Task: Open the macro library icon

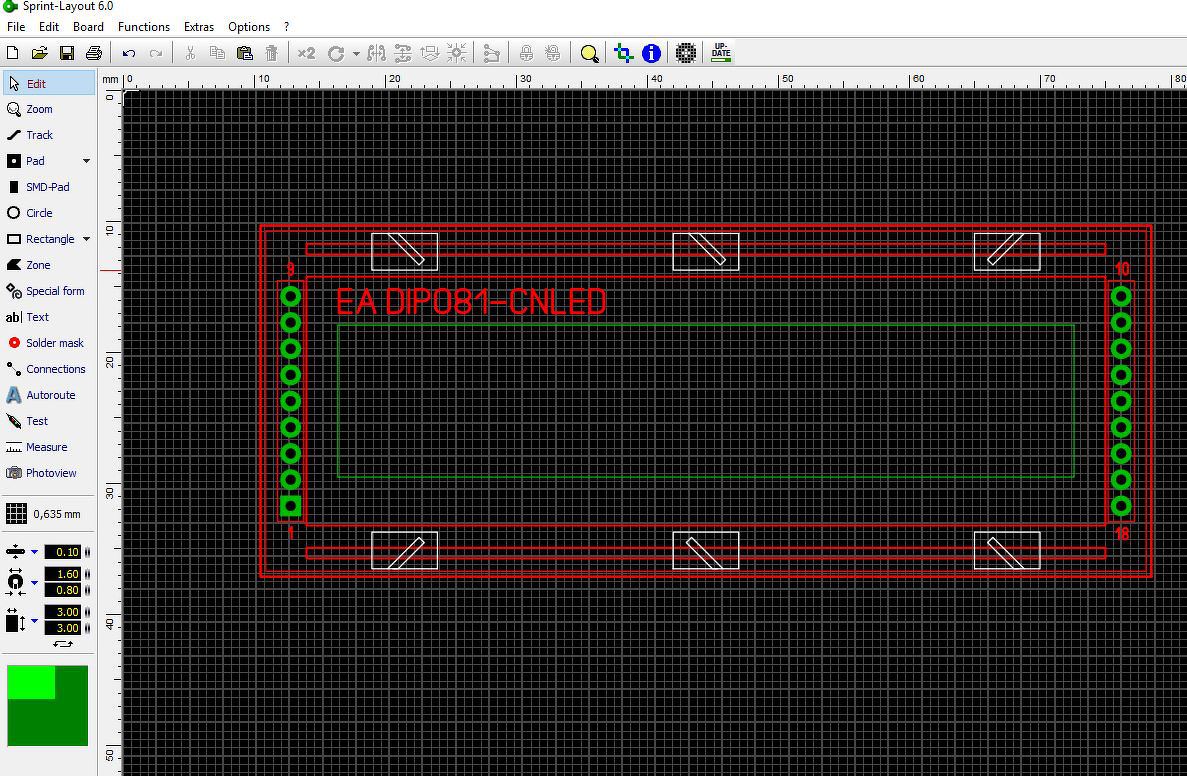Action: click(686, 53)
